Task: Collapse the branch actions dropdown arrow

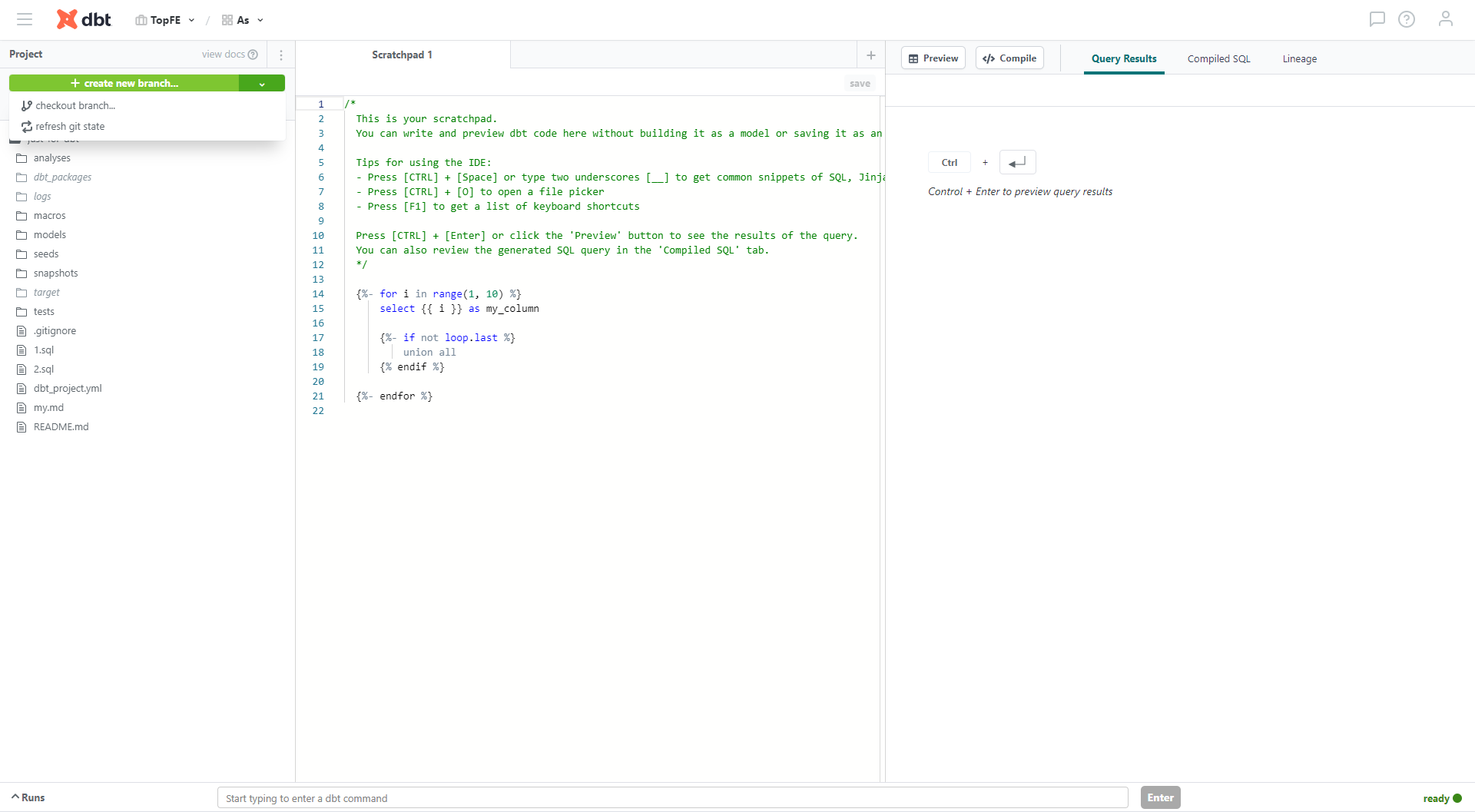Action: click(x=262, y=84)
